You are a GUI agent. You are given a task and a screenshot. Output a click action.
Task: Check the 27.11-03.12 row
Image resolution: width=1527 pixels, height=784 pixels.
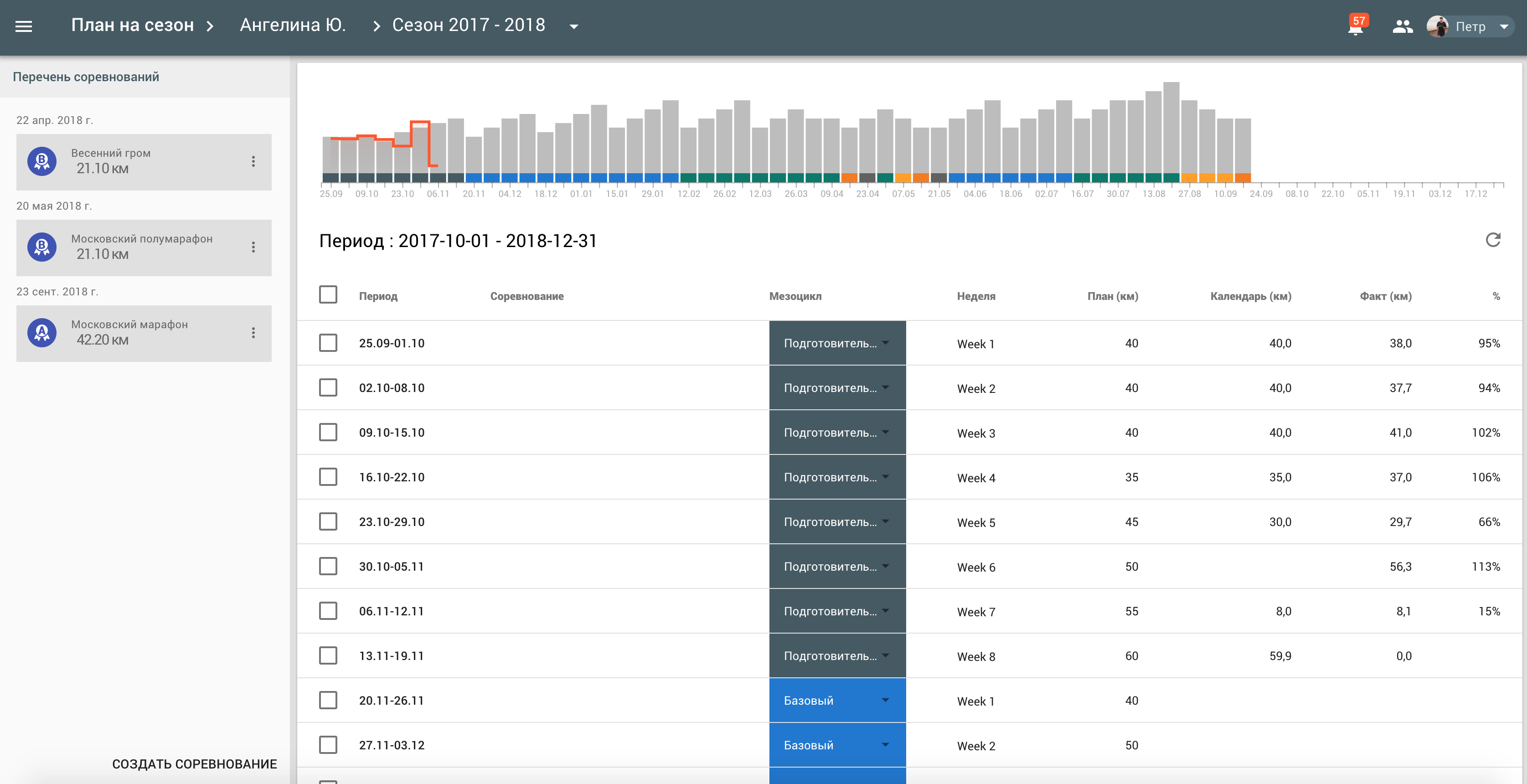(328, 745)
